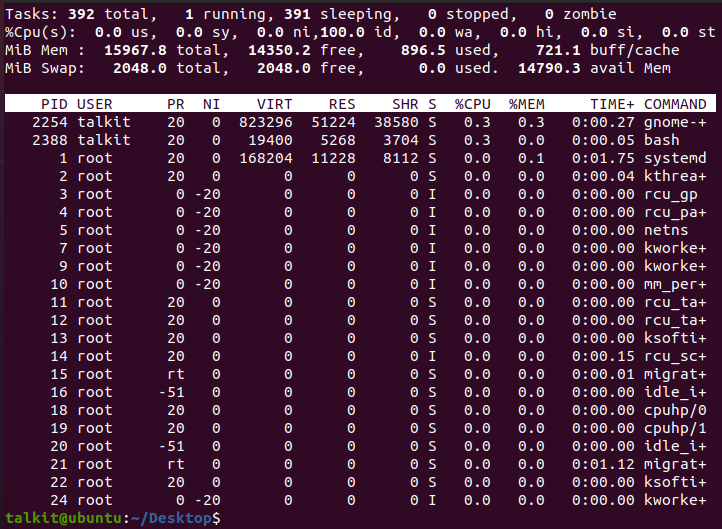Click the 896.5 used memory value
Viewport: 722px width, 529px height.
pyautogui.click(x=423, y=50)
